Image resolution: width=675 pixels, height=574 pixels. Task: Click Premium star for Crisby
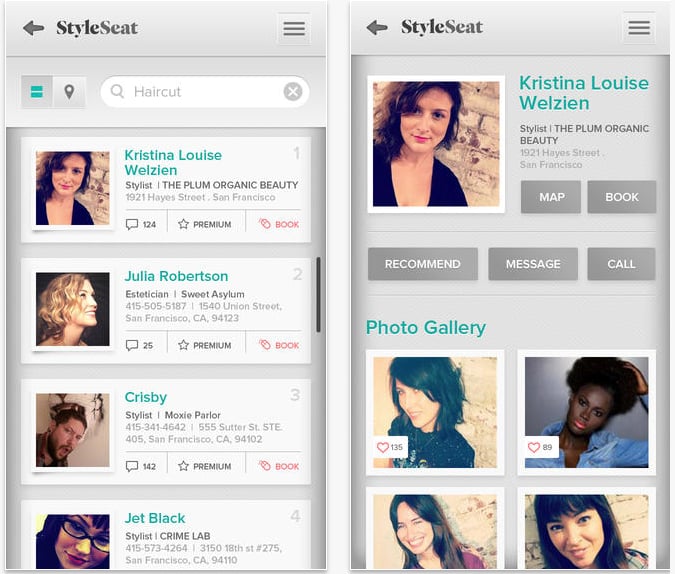pos(205,466)
